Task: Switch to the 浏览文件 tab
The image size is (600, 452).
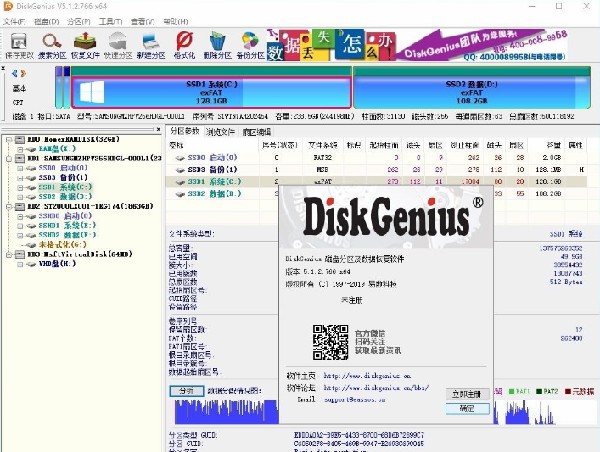Action: click(x=220, y=132)
